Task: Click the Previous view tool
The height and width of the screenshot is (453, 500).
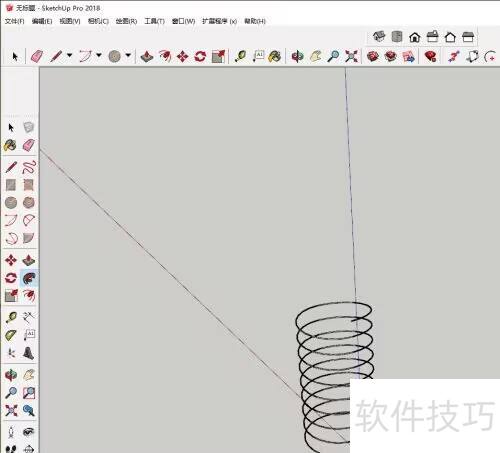Action: (29, 410)
